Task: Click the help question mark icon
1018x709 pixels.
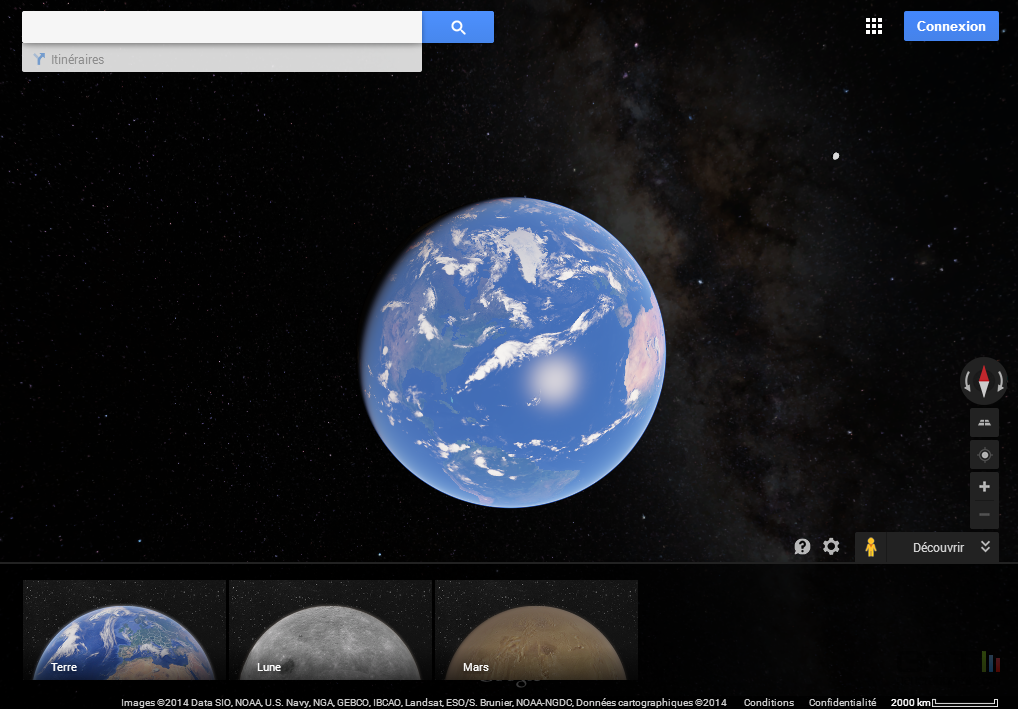Action: point(802,546)
